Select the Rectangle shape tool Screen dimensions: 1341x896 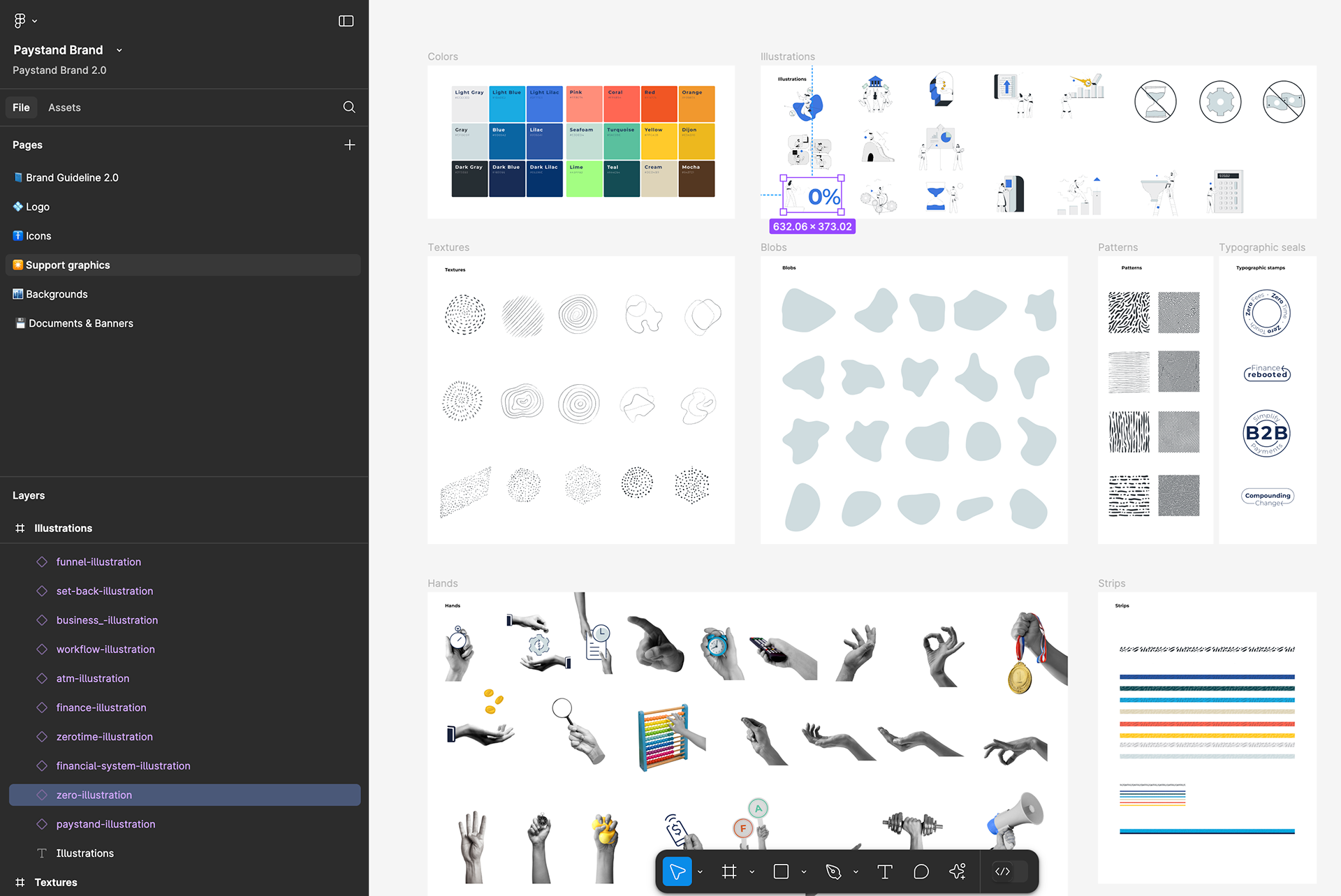(781, 872)
